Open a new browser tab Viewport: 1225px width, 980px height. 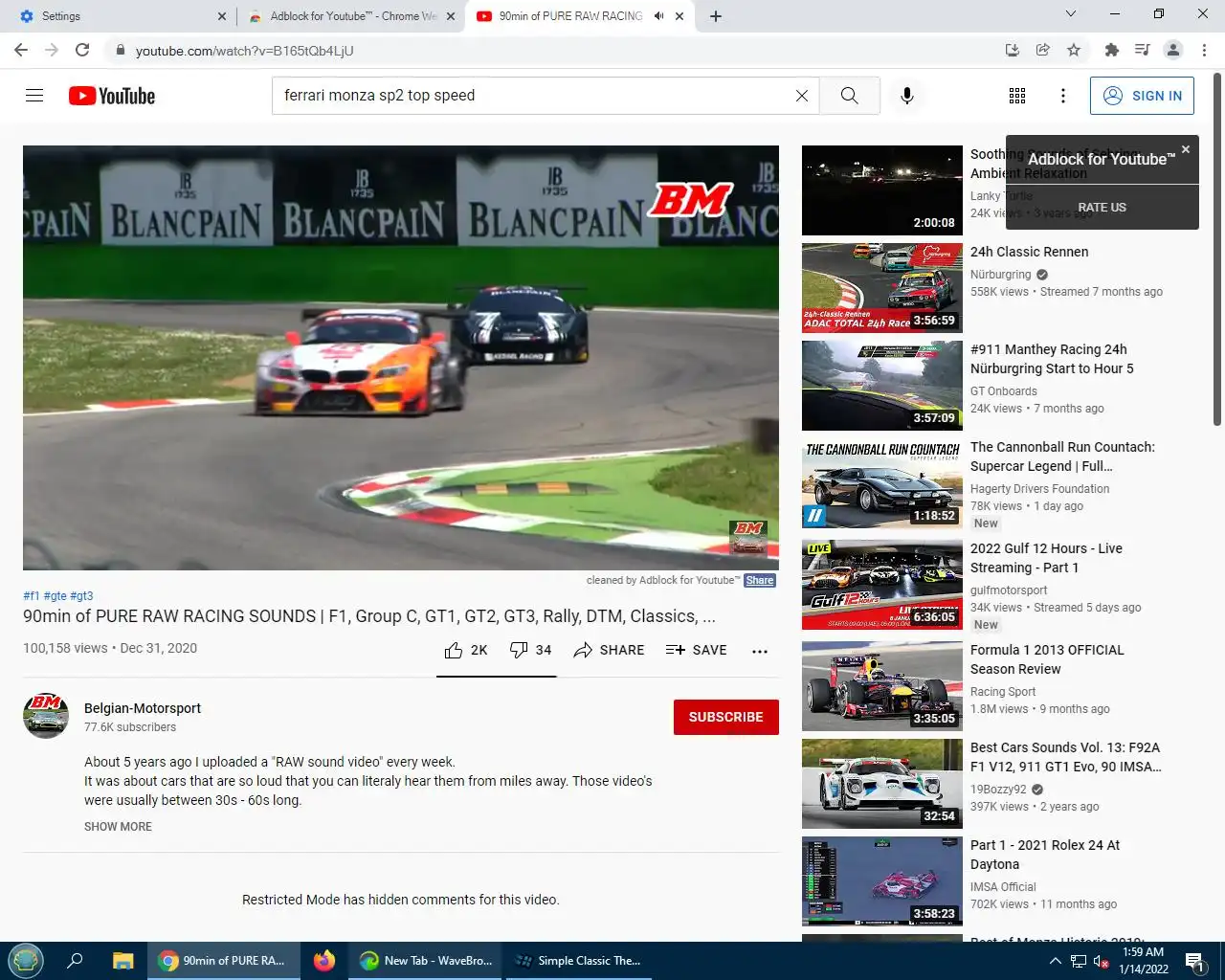click(716, 16)
